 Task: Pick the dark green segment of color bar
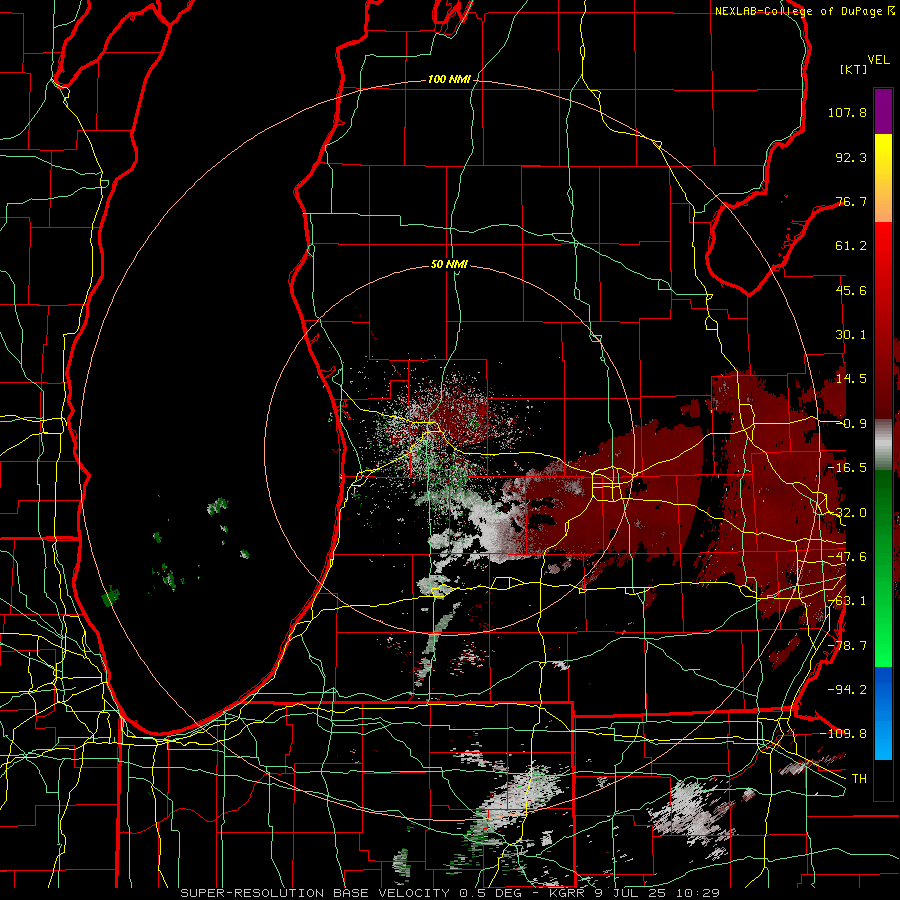click(883, 517)
